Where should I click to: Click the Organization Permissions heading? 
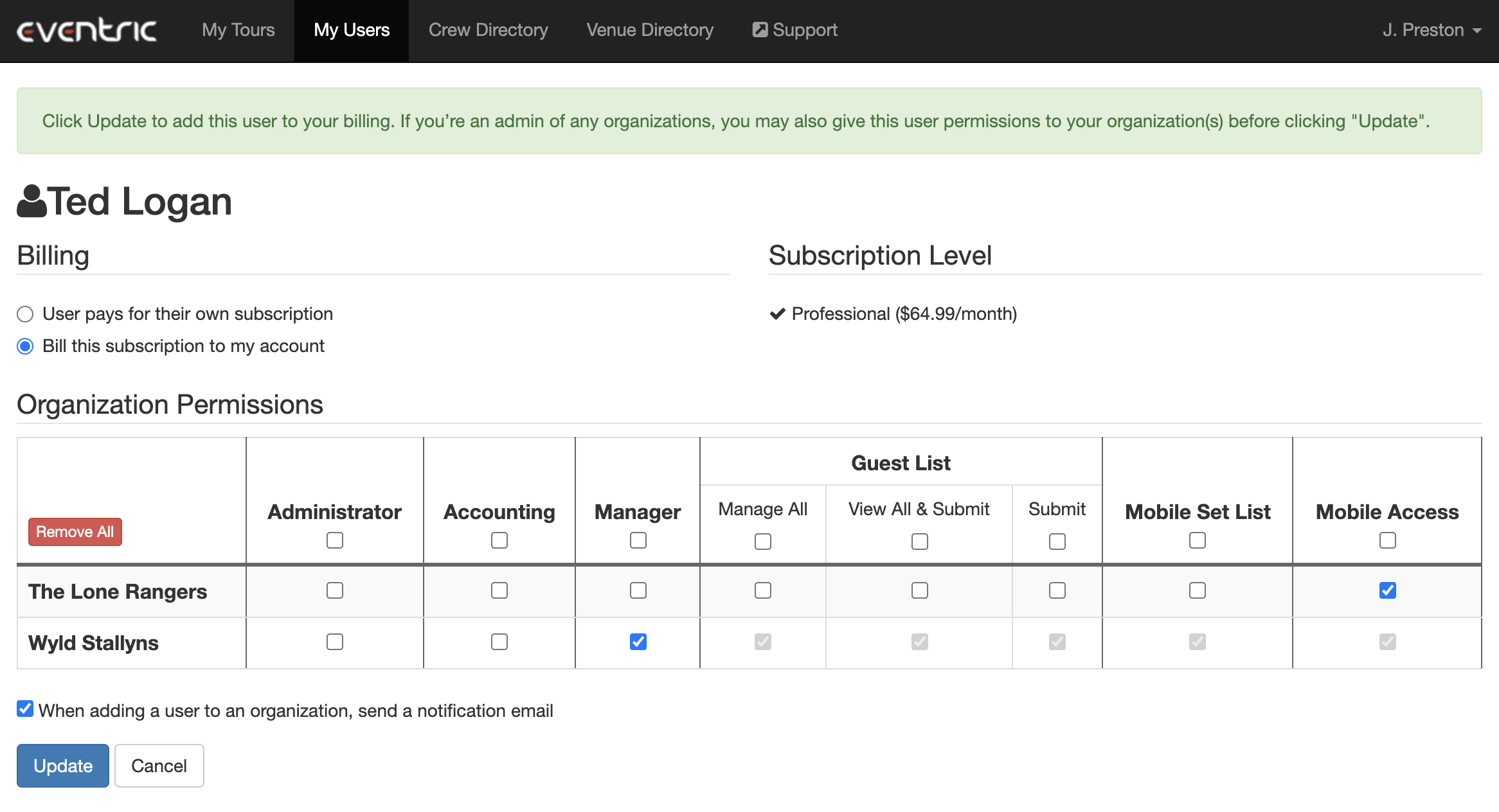170,405
